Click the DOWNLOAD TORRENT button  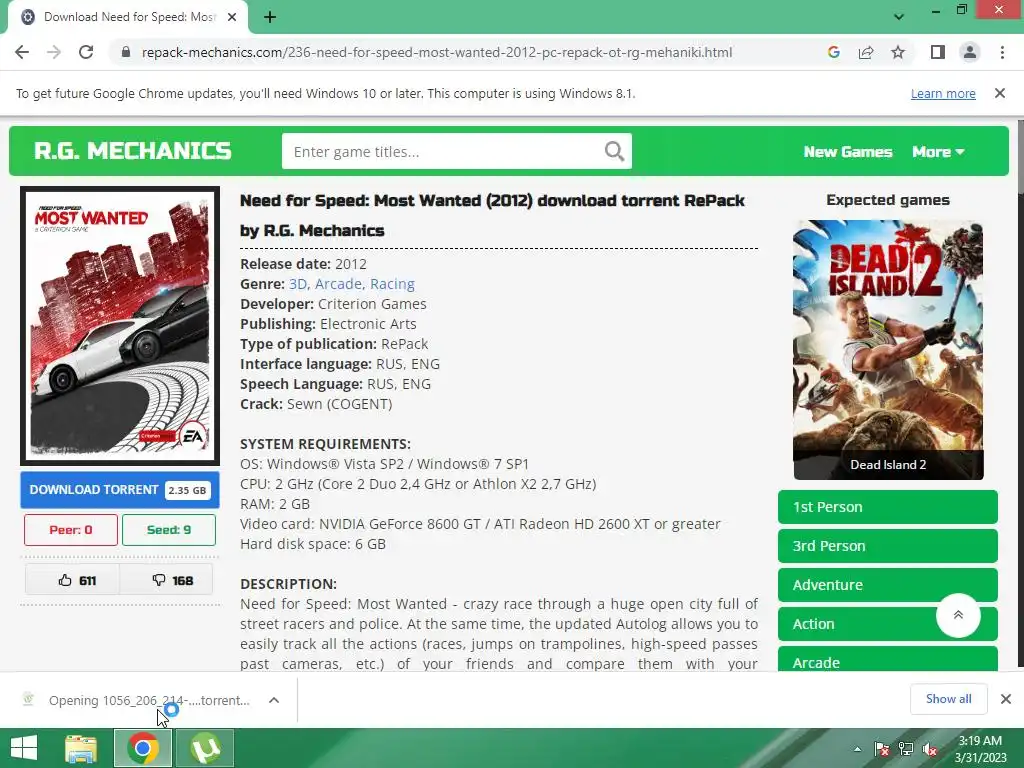coord(120,490)
